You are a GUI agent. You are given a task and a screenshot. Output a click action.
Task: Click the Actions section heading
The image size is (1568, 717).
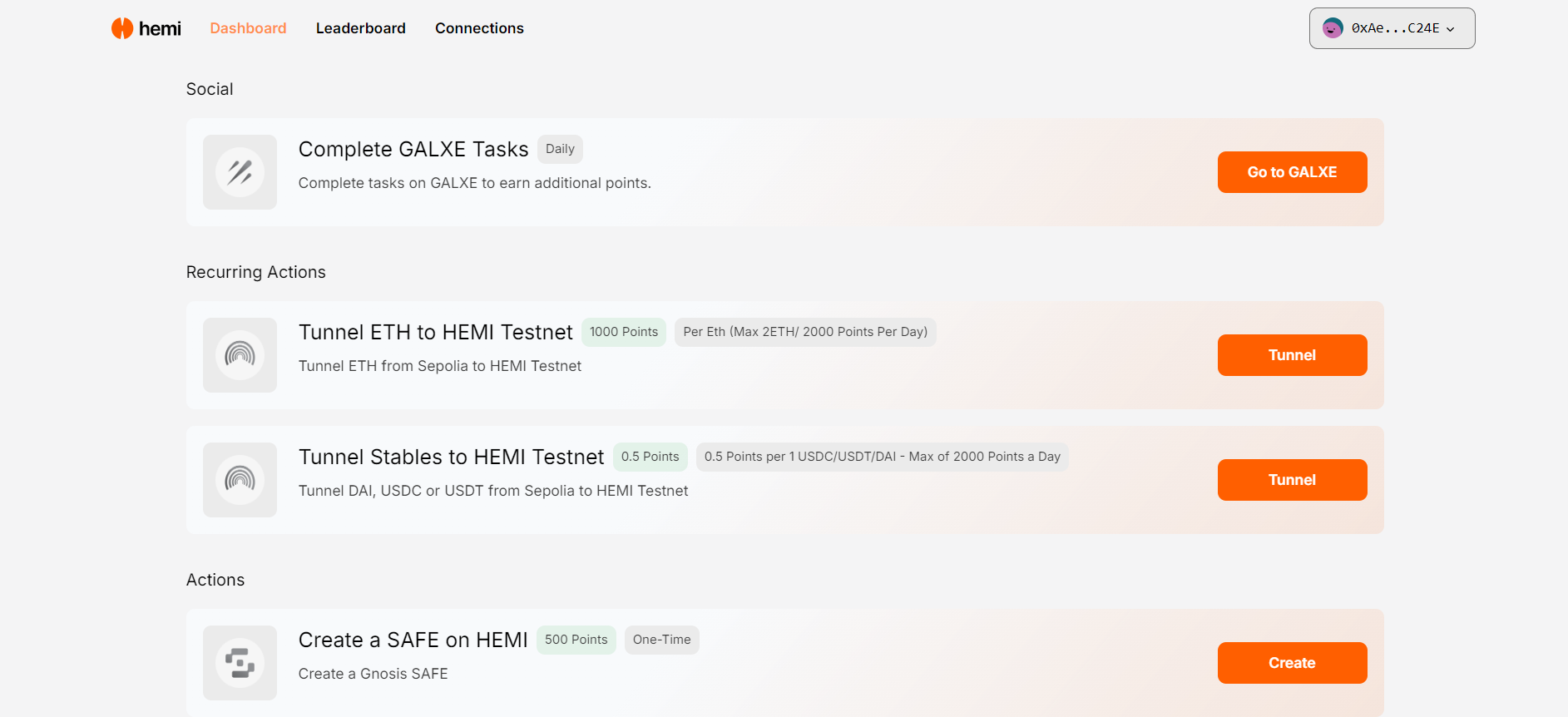click(x=215, y=580)
